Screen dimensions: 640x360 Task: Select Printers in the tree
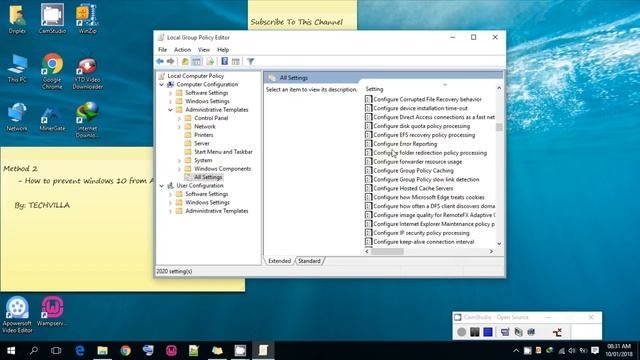point(204,135)
